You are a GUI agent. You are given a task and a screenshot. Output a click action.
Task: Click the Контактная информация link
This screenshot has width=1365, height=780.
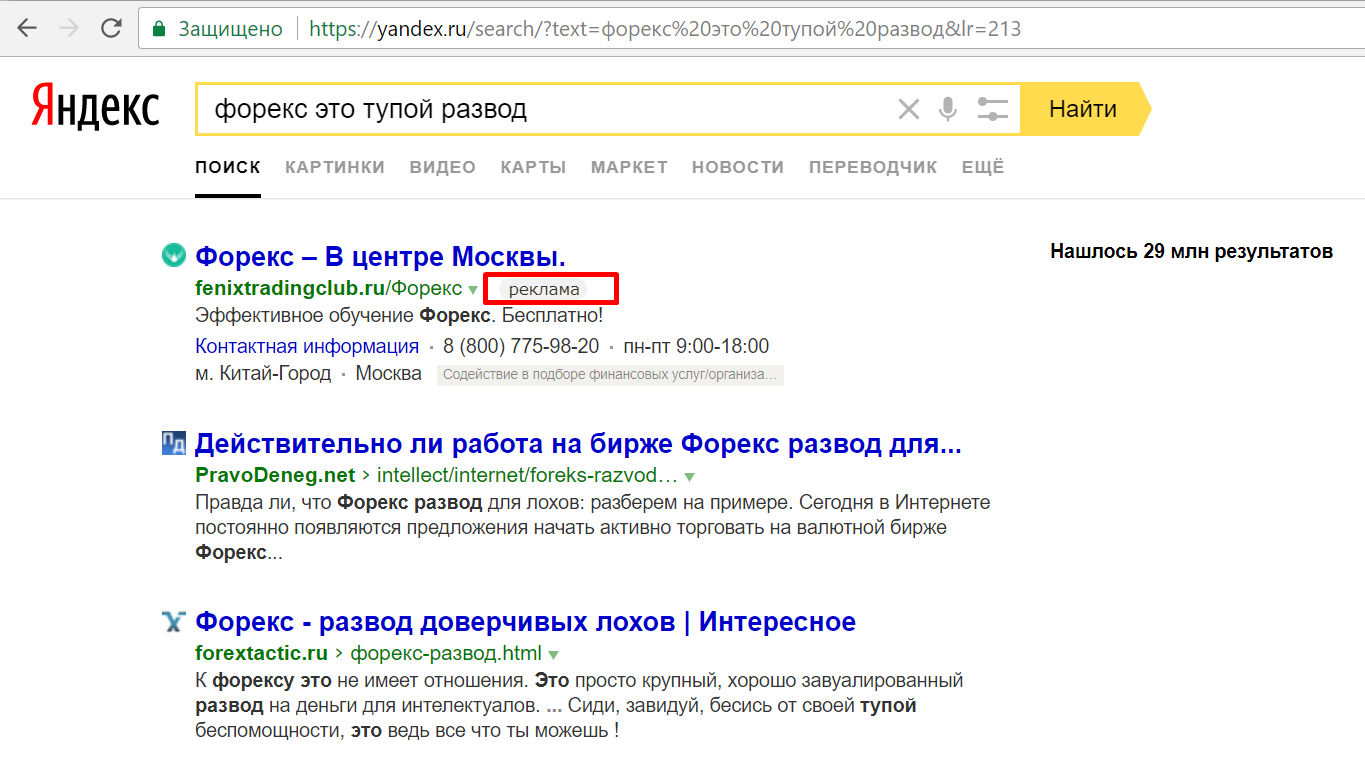307,347
